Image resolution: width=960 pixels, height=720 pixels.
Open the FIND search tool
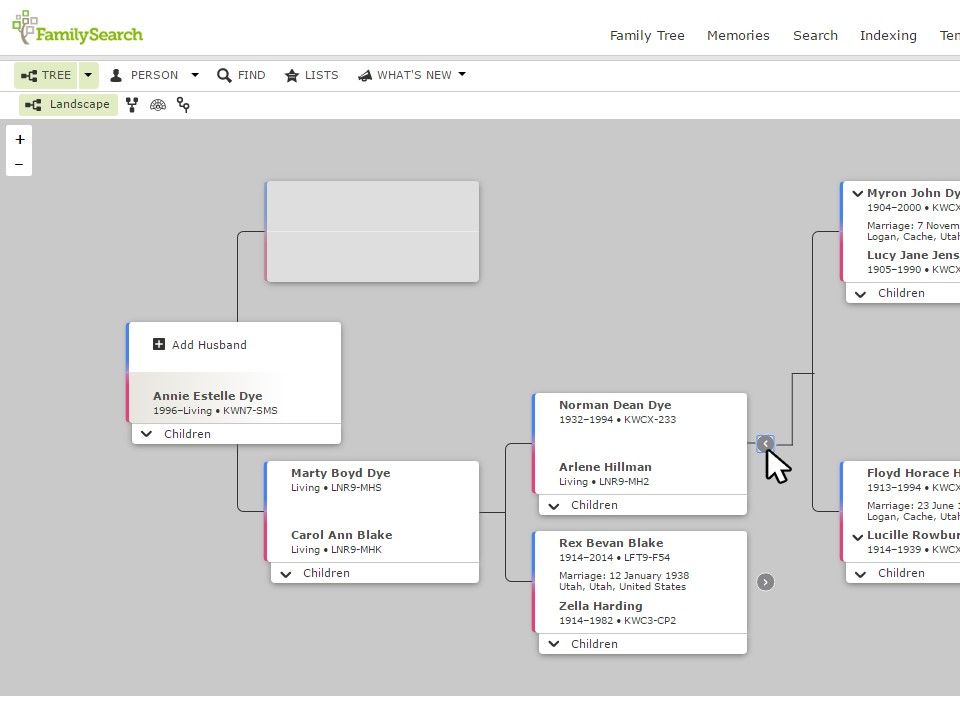[241, 75]
